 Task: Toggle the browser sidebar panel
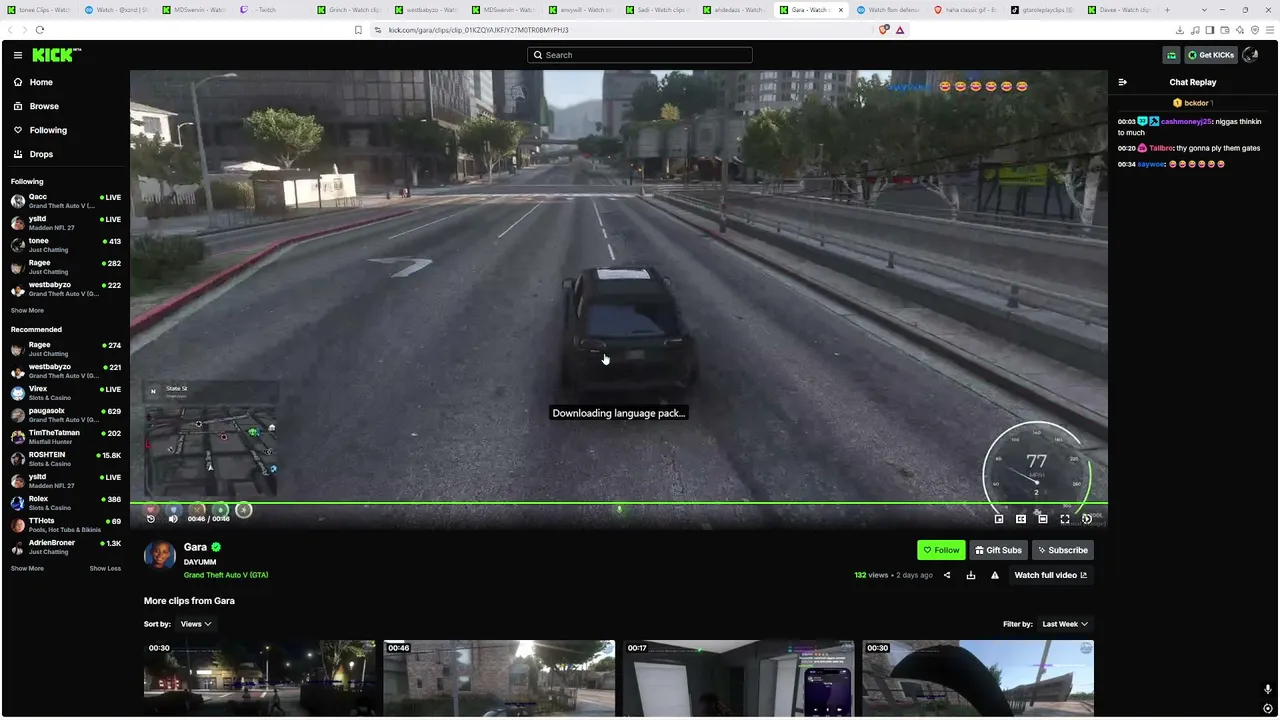pyautogui.click(x=1211, y=30)
